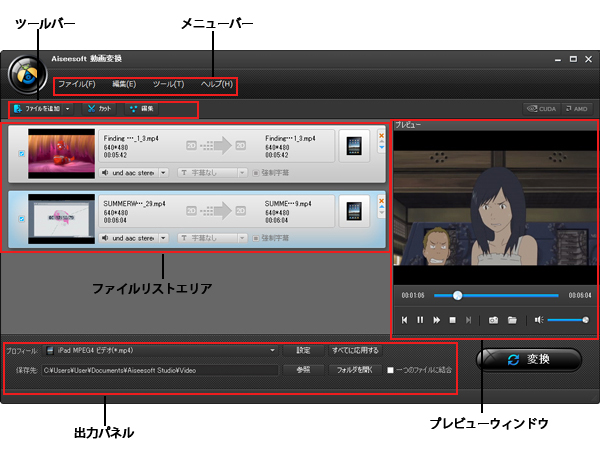Click the カット (cut) toolbar button

99,108
